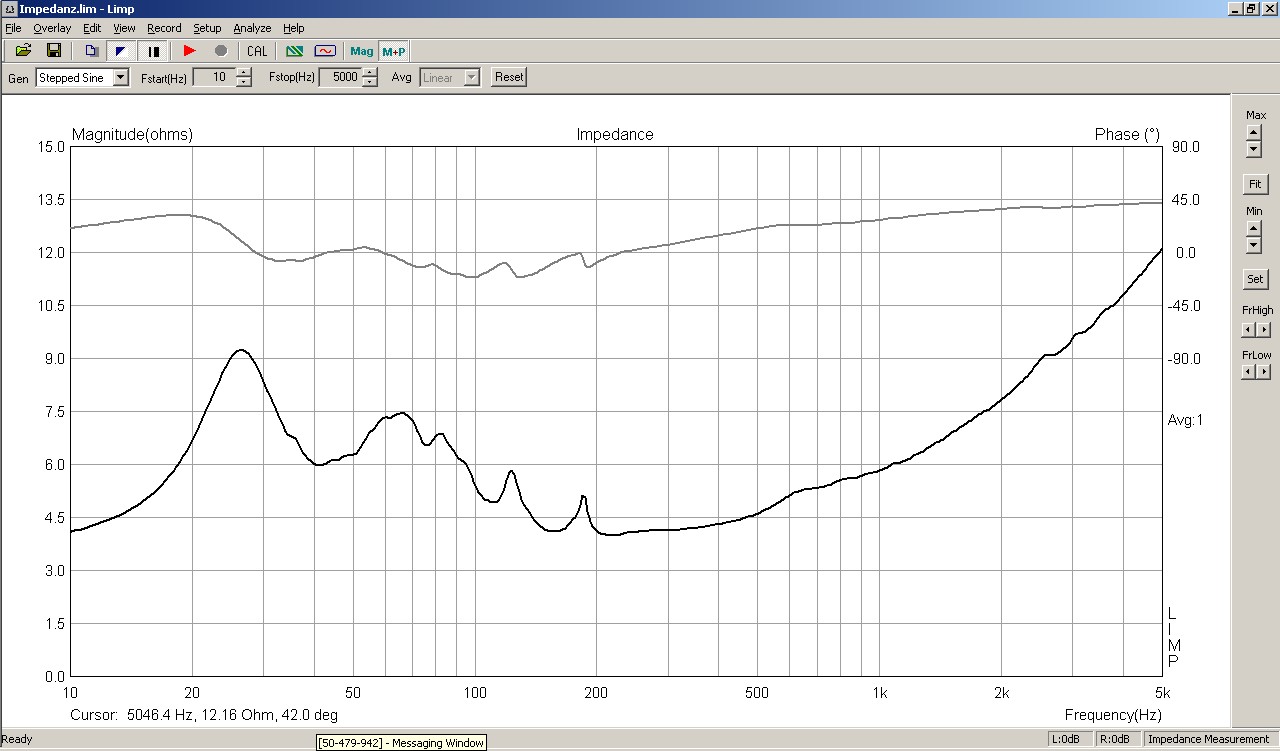Click the green striped setup icon
Screen dimensions: 1280x751
[294, 51]
